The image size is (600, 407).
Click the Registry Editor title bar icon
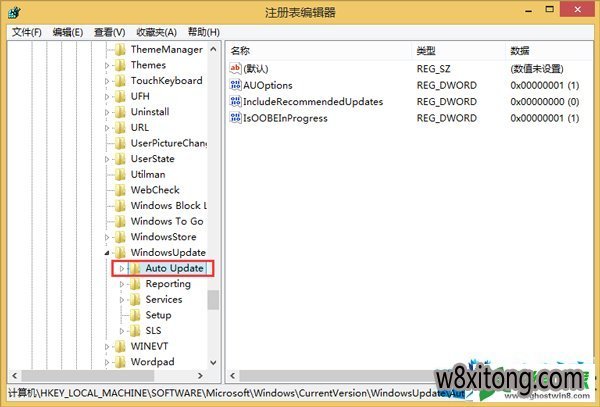point(14,12)
